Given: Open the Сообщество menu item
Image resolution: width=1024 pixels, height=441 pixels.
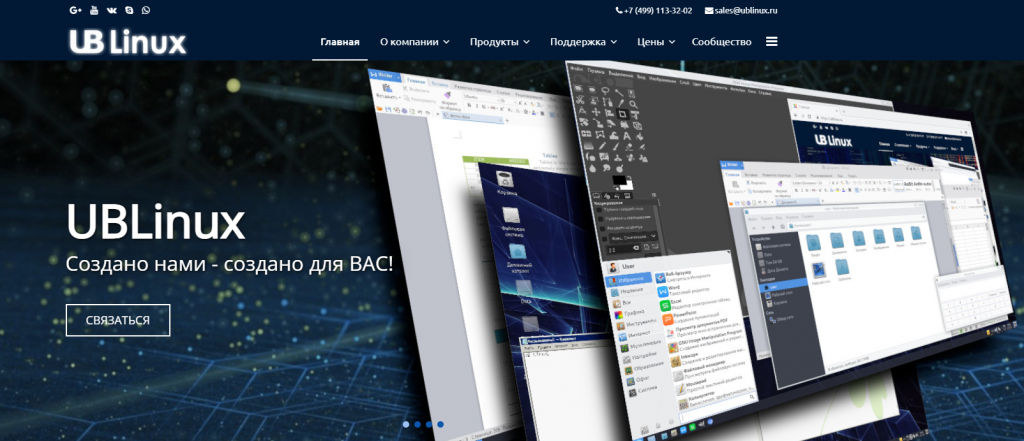Looking at the screenshot, I should pyautogui.click(x=721, y=42).
